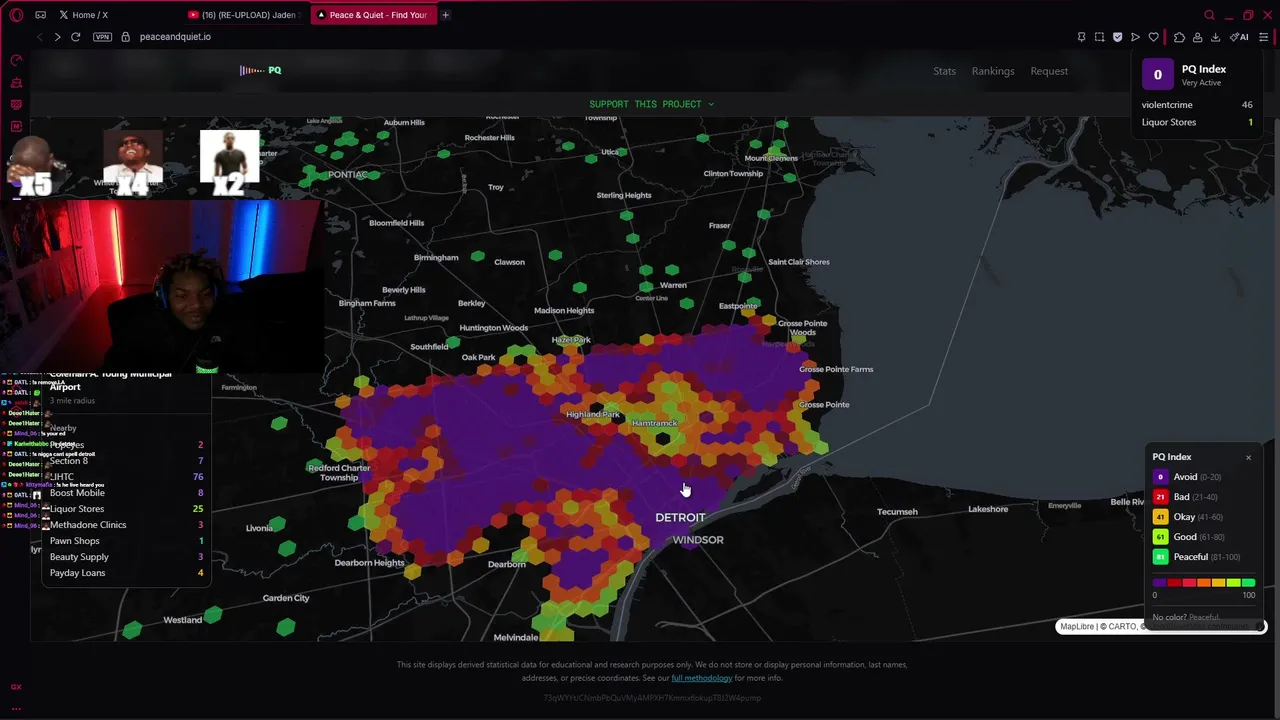This screenshot has width=1280, height=720.
Task: Open the GX Control speedometer sidebar icon
Action: tap(16, 61)
